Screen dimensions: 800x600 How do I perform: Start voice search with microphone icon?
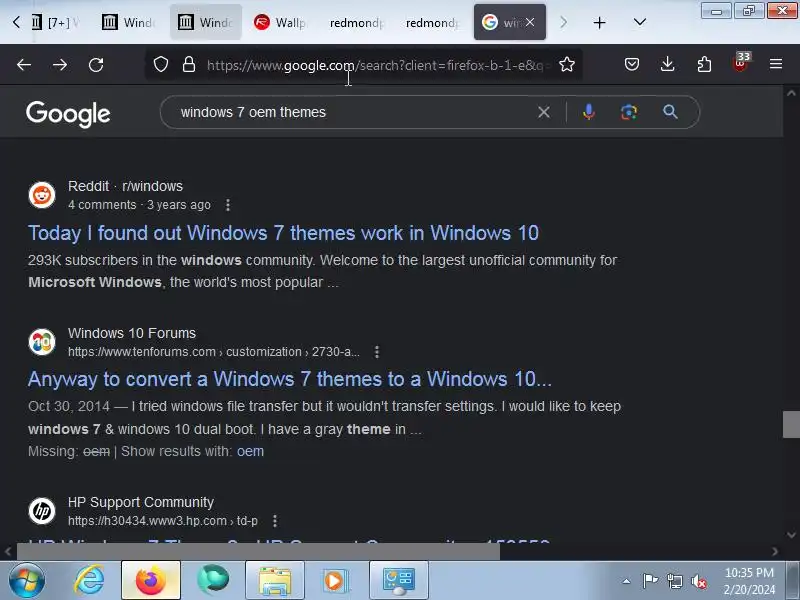[589, 112]
